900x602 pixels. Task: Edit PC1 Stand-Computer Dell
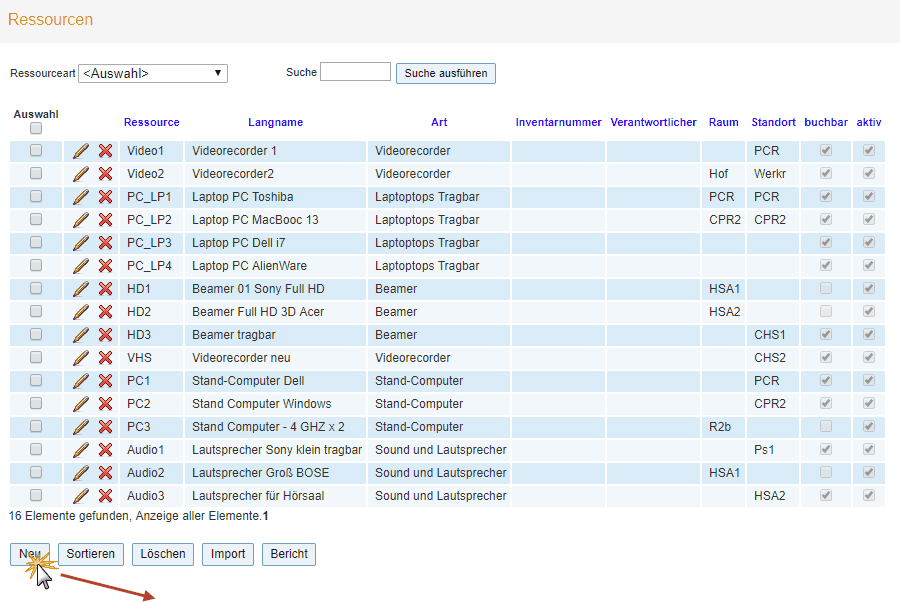[x=81, y=380]
